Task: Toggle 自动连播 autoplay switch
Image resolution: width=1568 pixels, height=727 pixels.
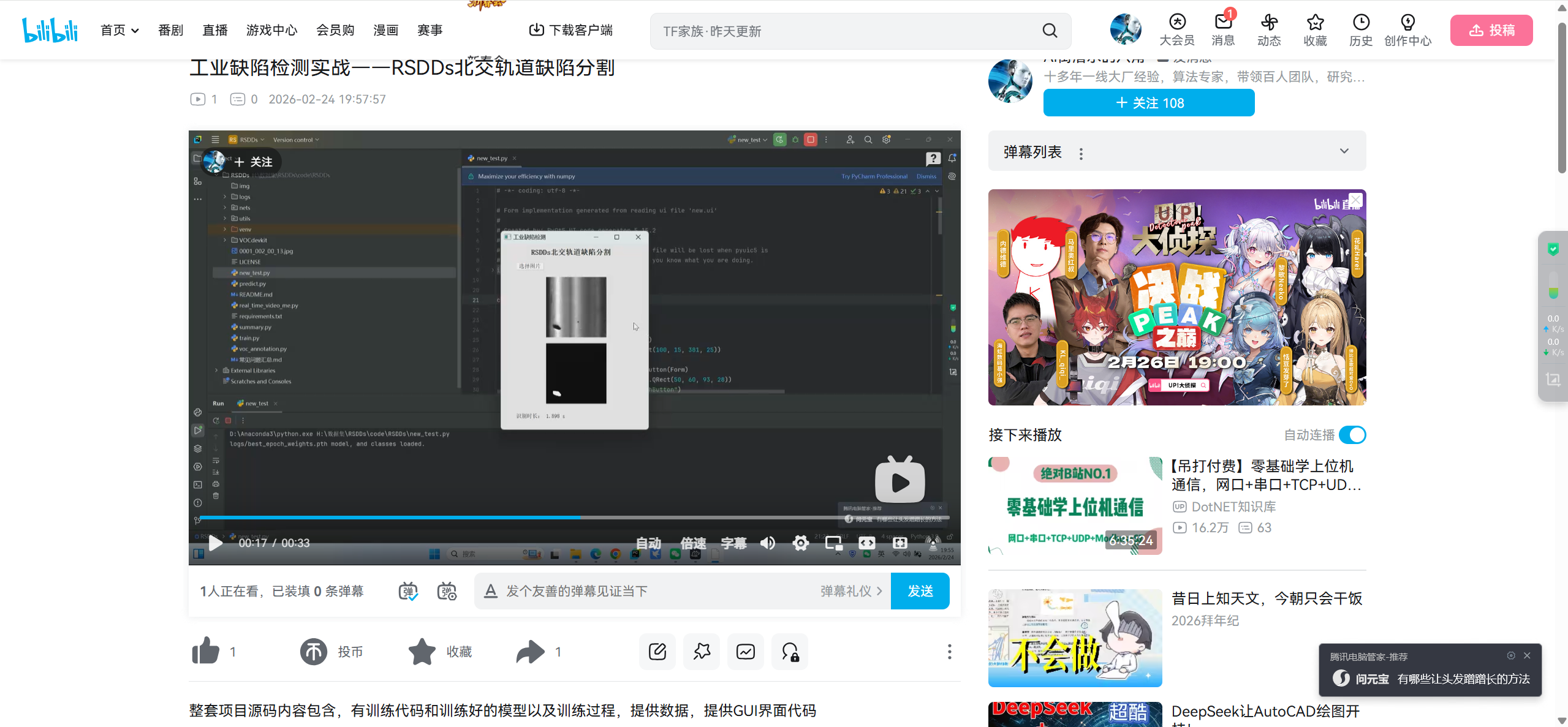Action: [x=1352, y=435]
